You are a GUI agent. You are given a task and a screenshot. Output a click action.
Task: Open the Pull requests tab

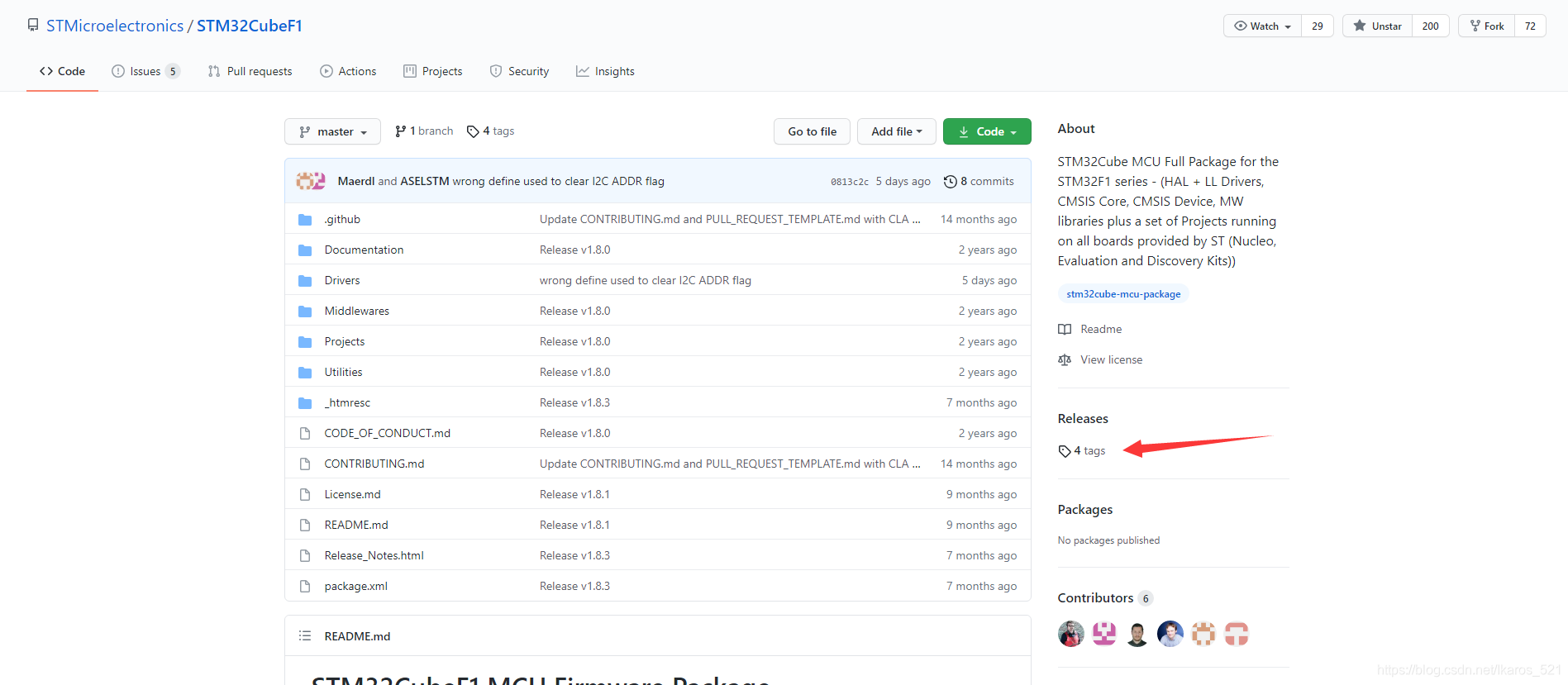point(250,71)
